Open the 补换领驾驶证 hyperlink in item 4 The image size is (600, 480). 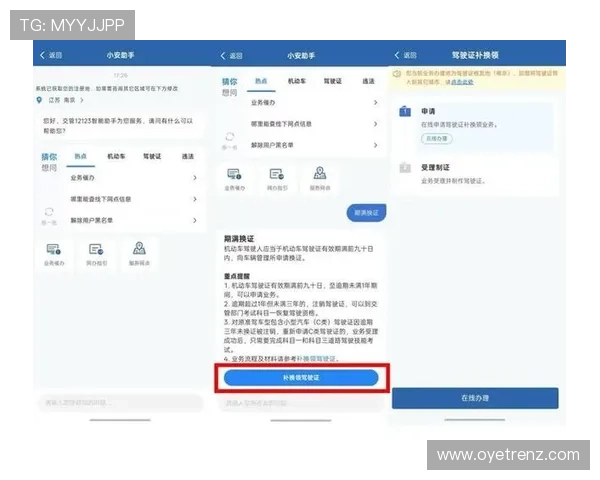click(316, 359)
